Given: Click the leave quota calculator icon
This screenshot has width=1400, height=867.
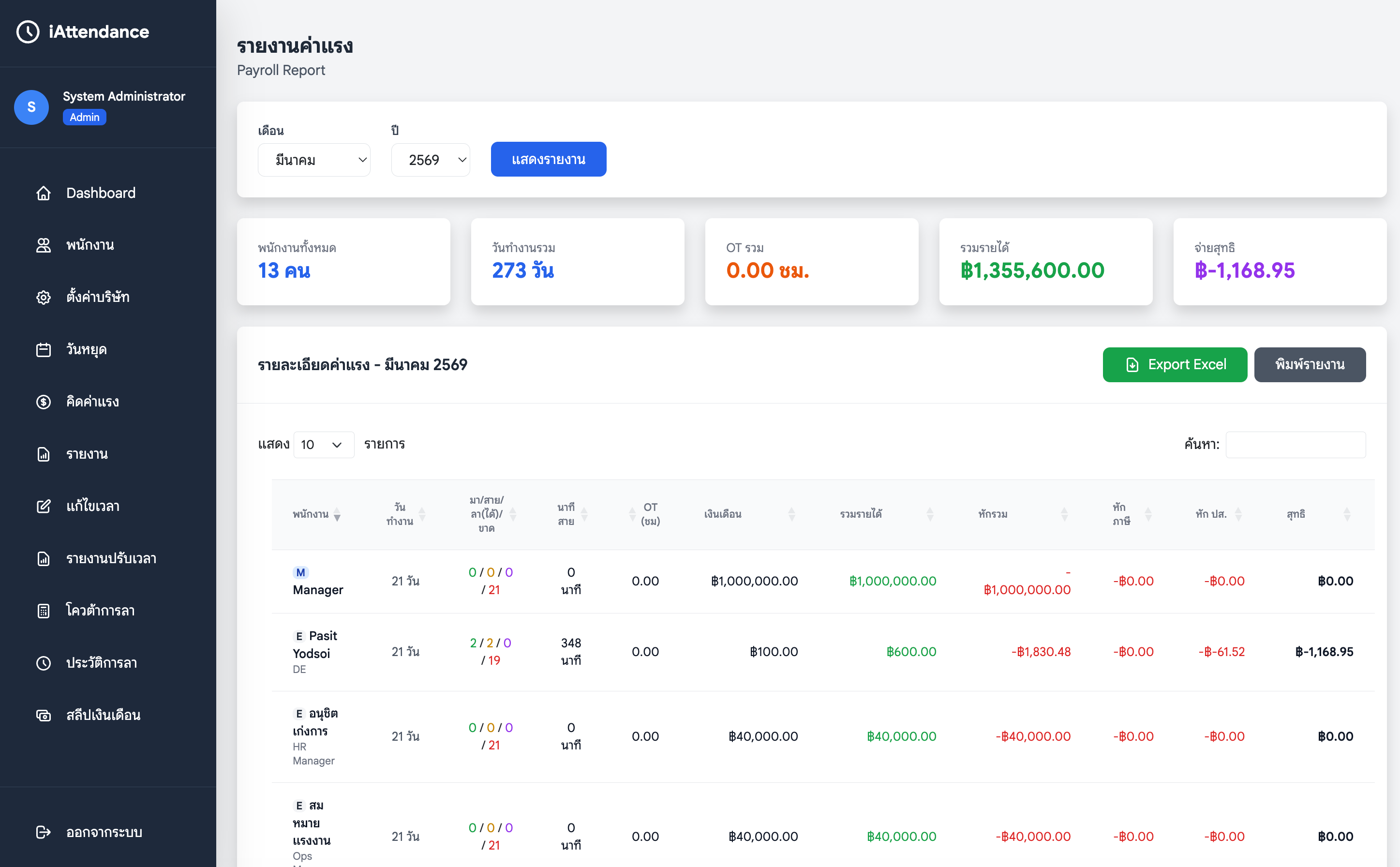Looking at the screenshot, I should point(44,611).
